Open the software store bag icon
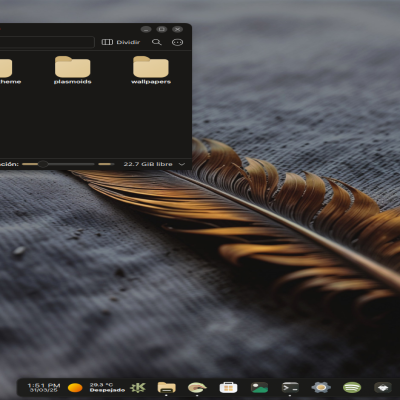The width and height of the screenshot is (400, 400). [x=228, y=388]
